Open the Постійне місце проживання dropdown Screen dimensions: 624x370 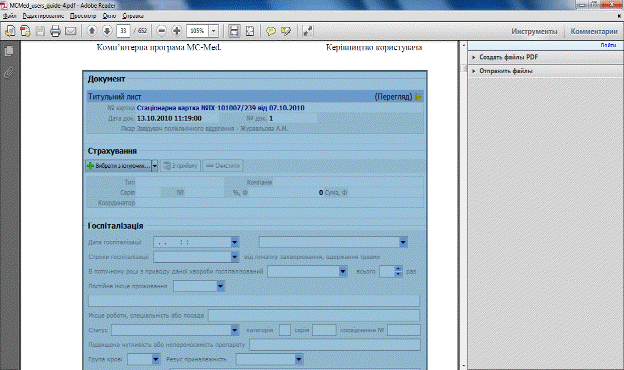tap(220, 286)
